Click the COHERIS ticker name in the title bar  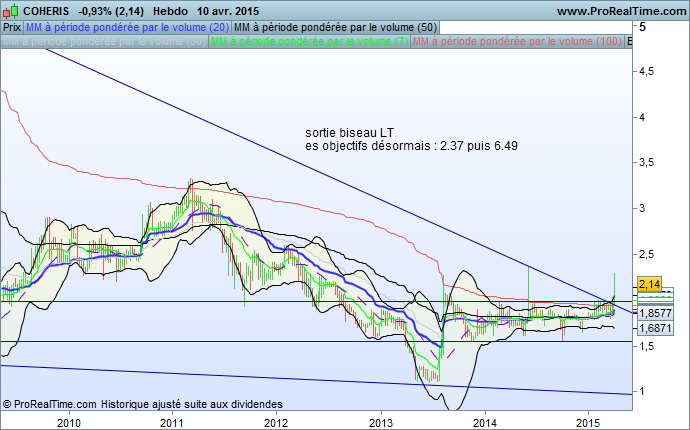tap(46, 11)
